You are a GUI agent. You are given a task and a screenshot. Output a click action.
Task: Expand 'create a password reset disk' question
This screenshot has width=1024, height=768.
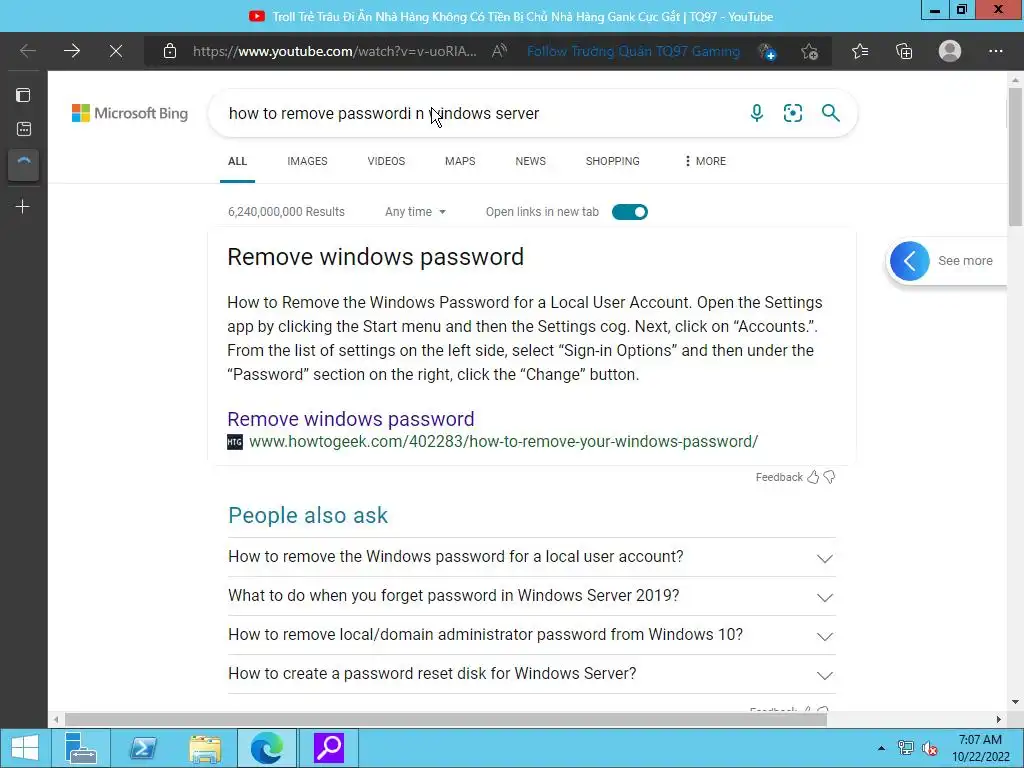[532, 675]
